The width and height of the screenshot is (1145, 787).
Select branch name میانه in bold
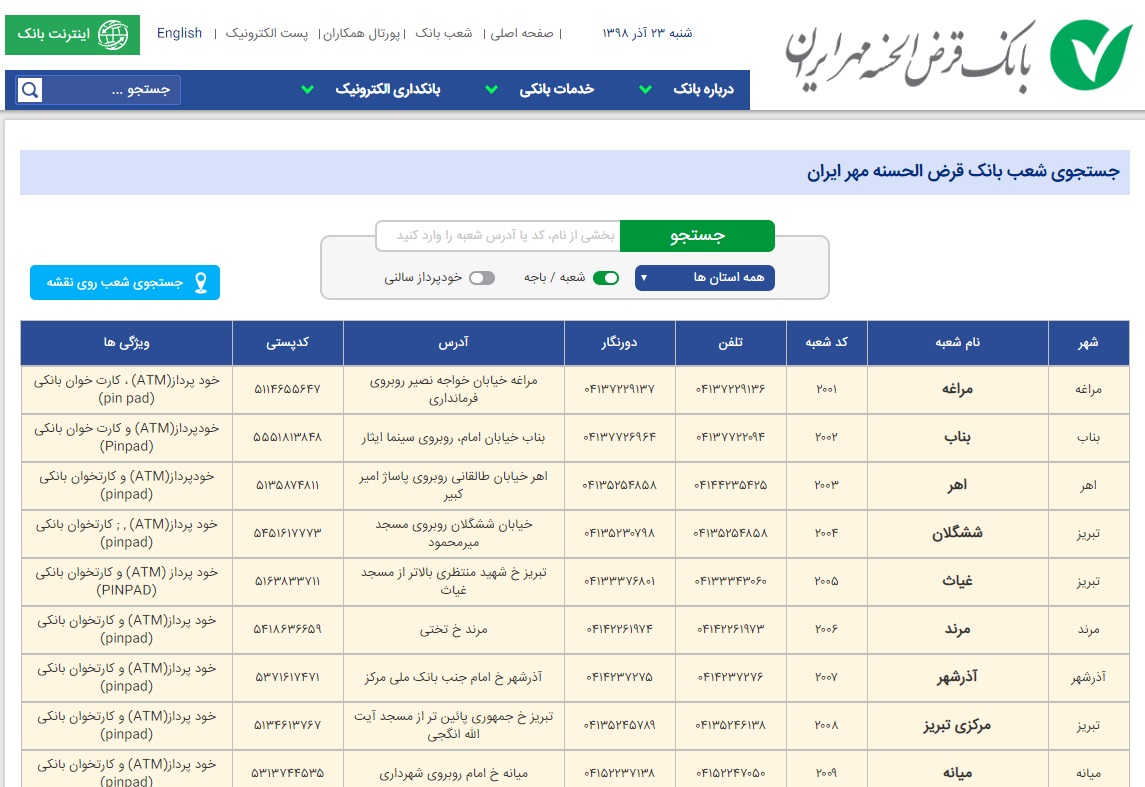click(957, 773)
